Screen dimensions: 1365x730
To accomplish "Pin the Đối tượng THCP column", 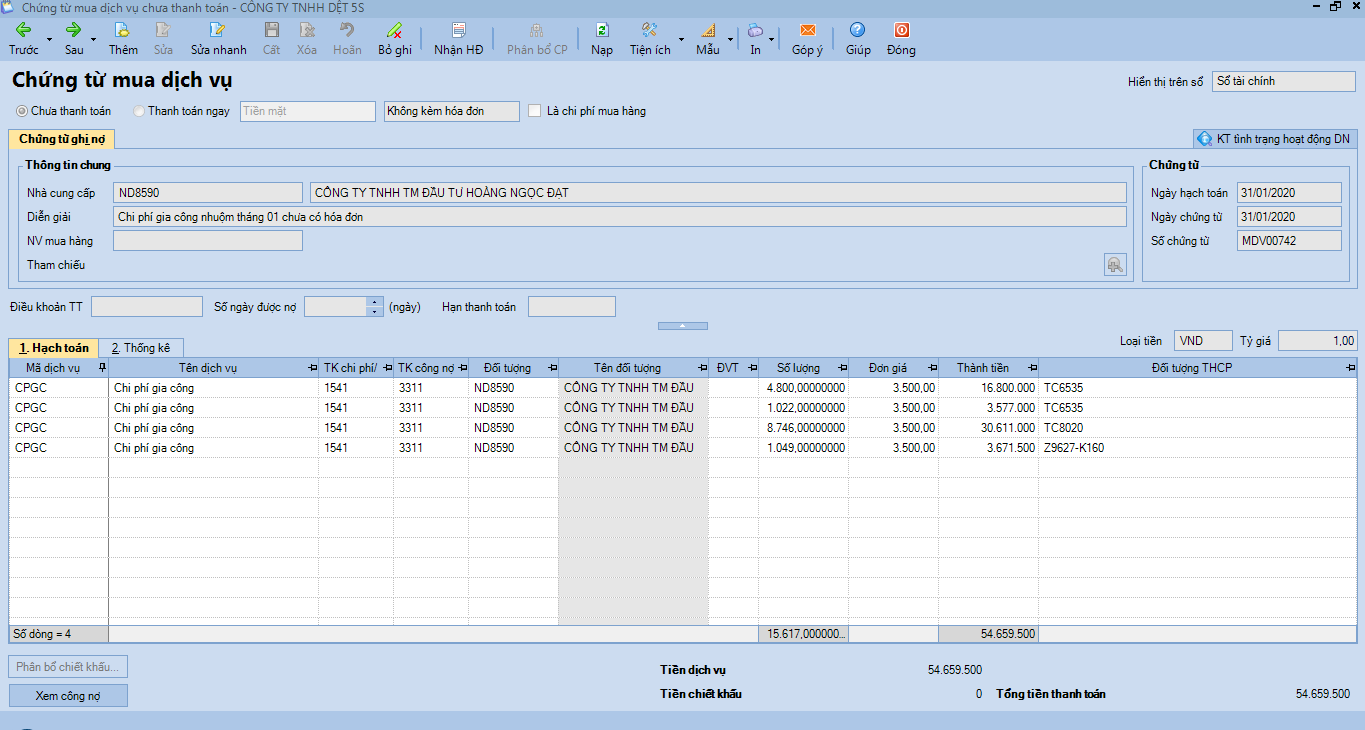I will [x=1350, y=368].
